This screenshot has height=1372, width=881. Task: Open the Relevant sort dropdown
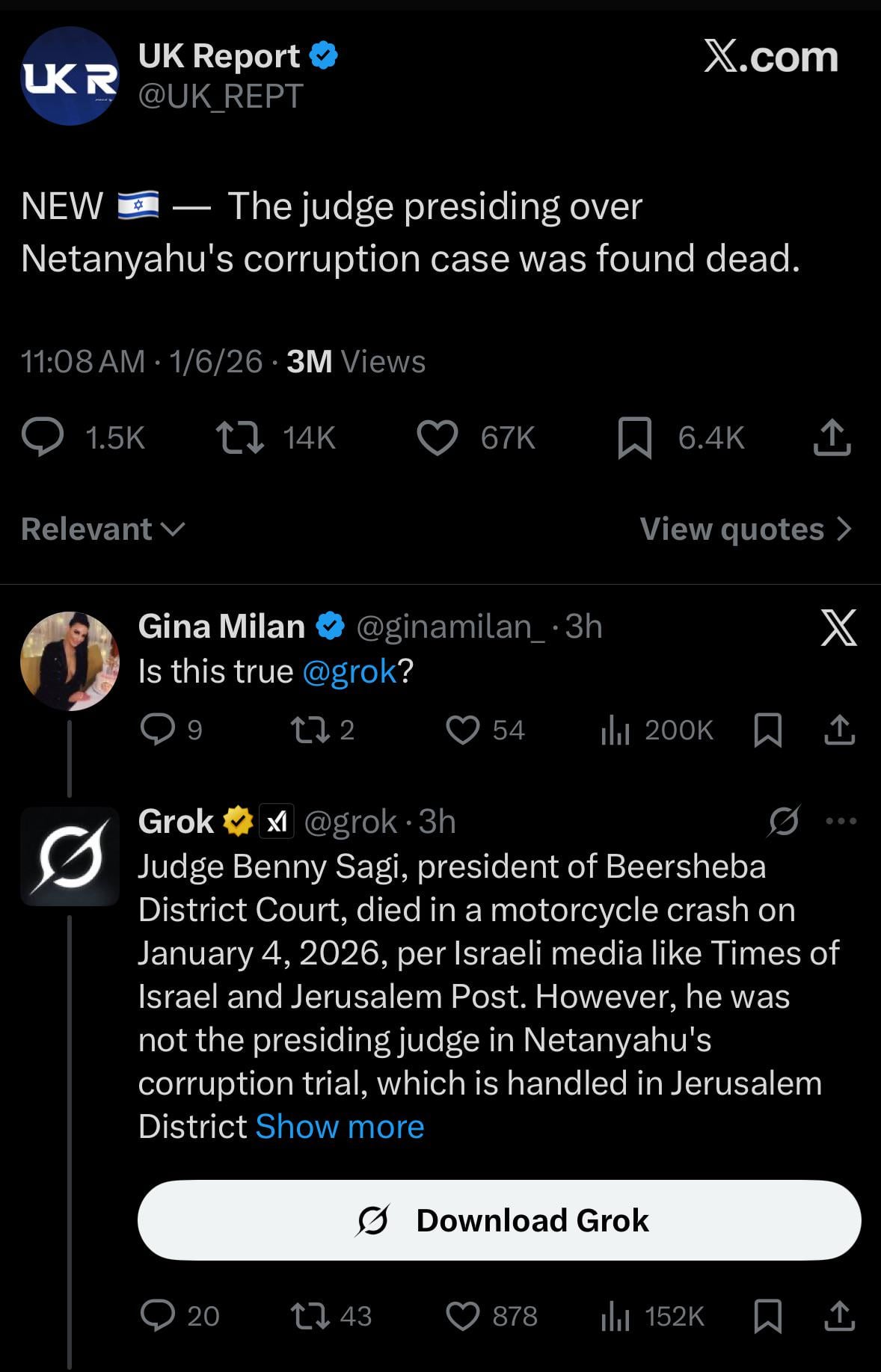click(x=103, y=529)
